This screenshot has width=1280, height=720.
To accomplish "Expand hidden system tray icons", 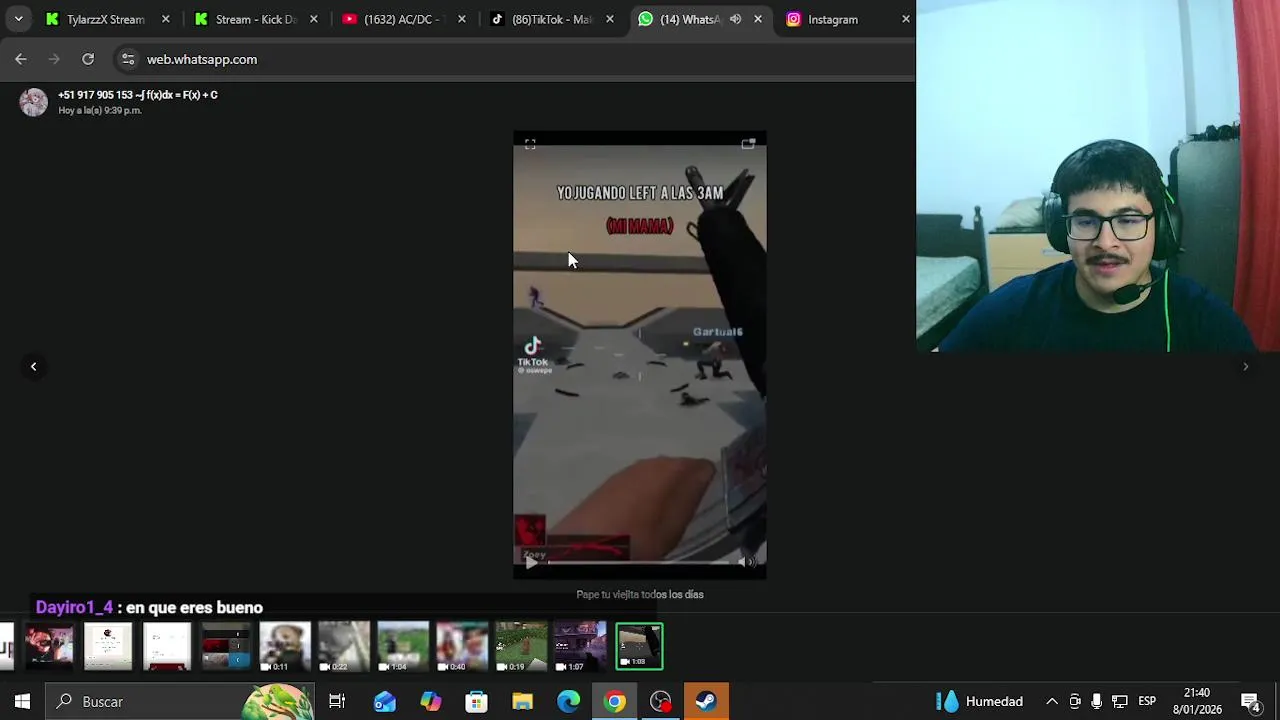I will click(x=1052, y=702).
